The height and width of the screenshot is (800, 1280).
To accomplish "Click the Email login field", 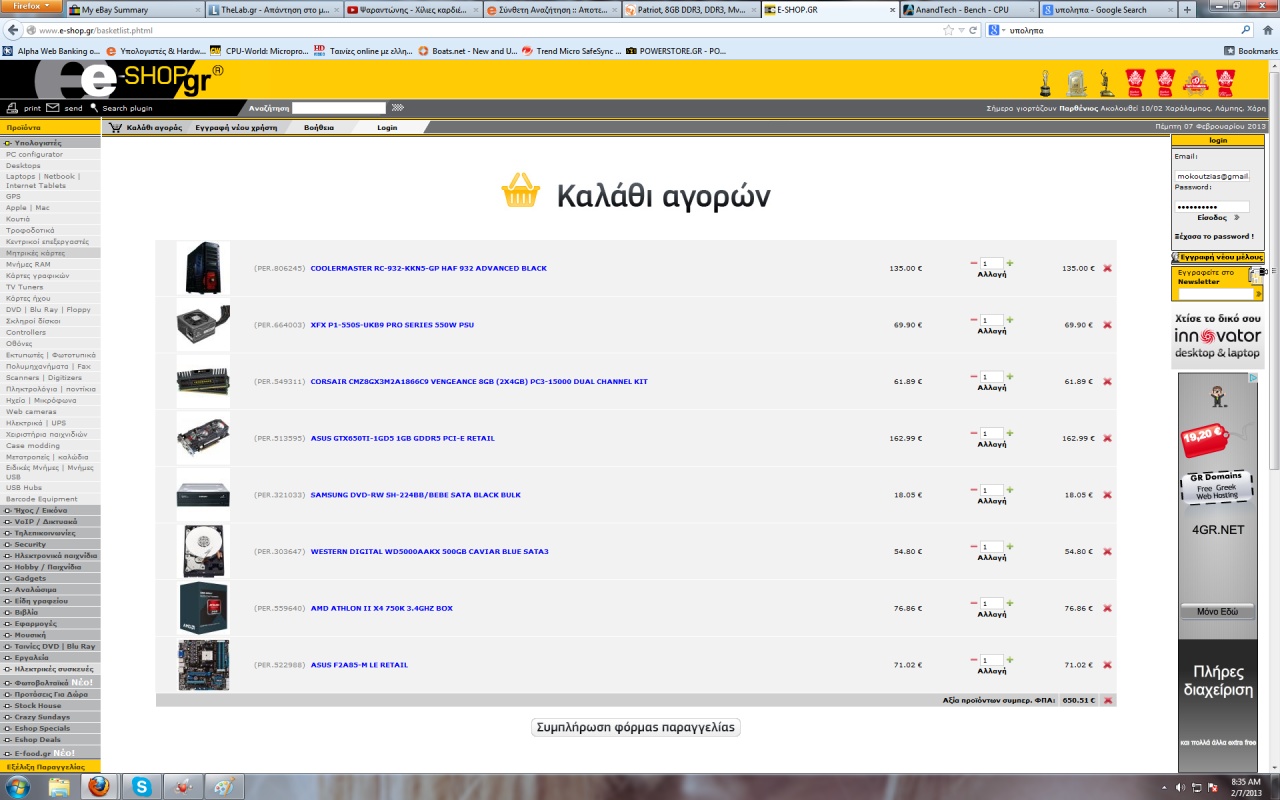I will [1212, 175].
